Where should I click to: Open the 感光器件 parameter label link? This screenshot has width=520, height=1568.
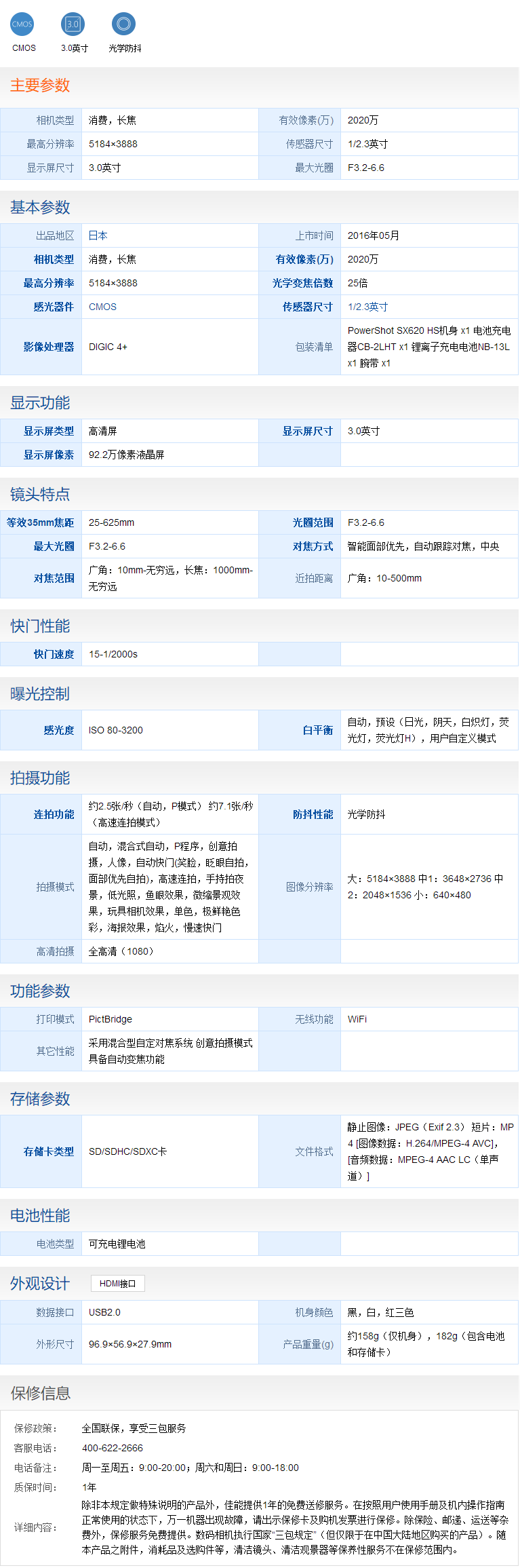pyautogui.click(x=54, y=307)
